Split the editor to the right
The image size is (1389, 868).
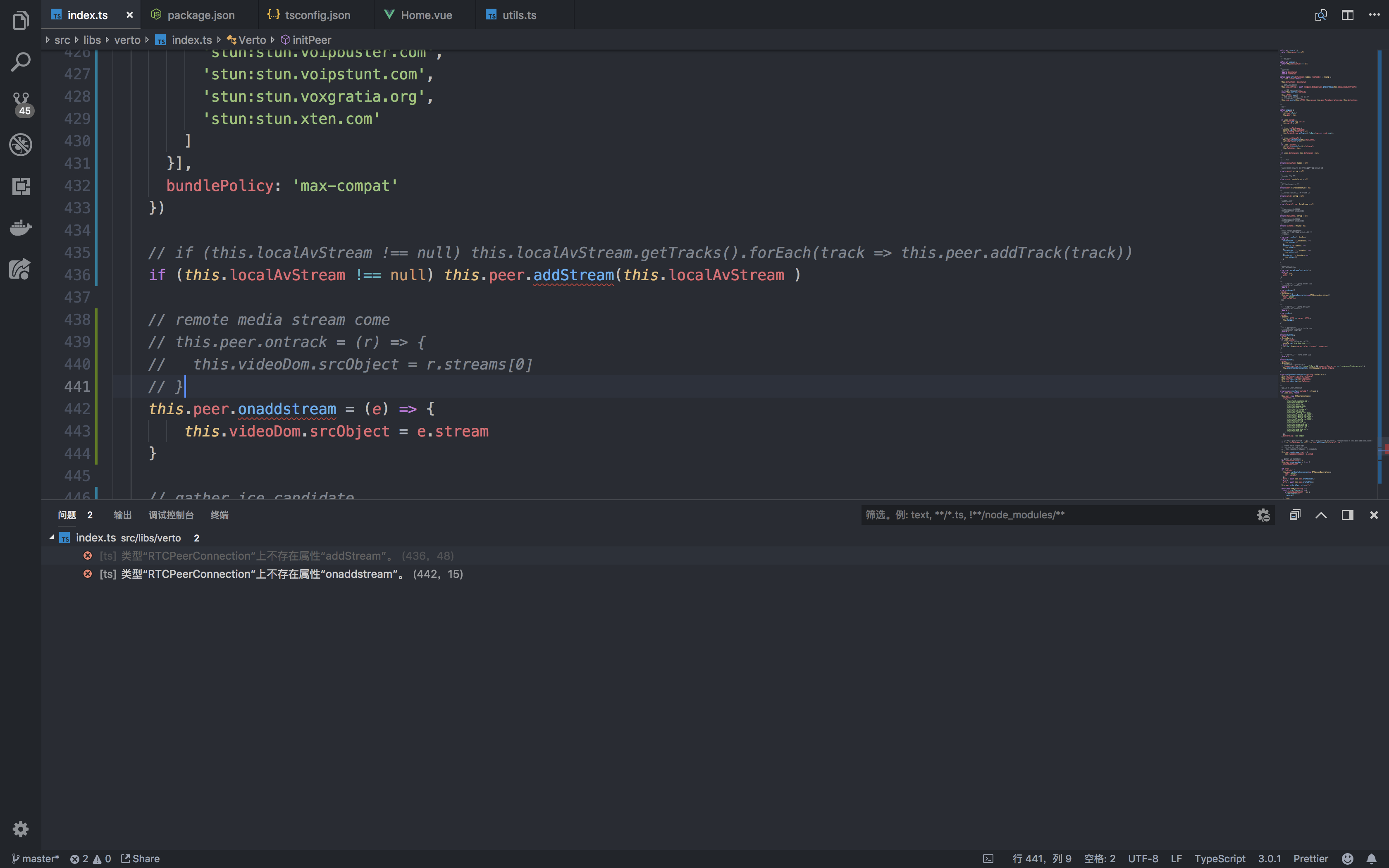coord(1347,15)
